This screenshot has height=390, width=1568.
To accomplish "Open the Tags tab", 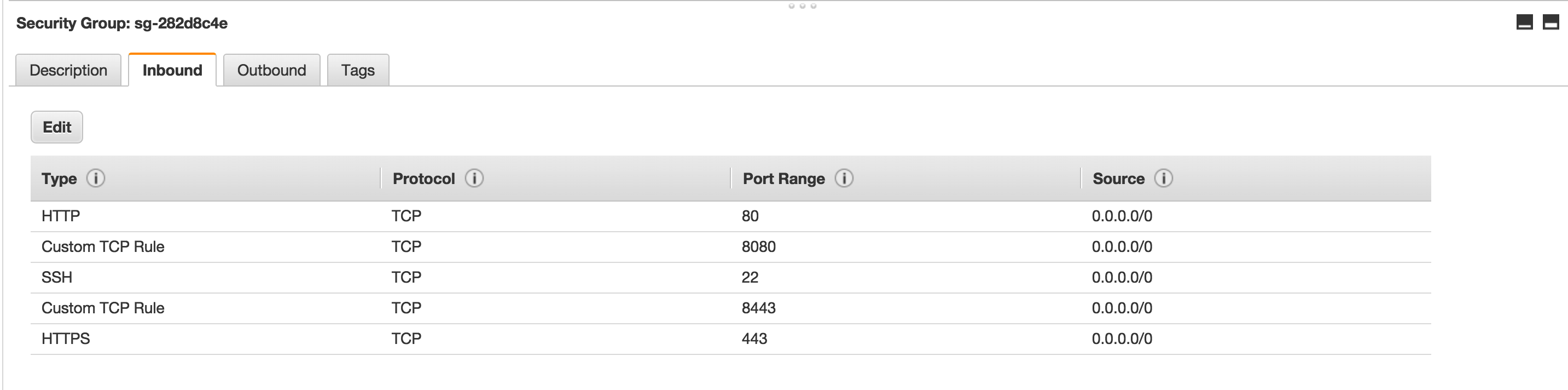I will pyautogui.click(x=358, y=71).
